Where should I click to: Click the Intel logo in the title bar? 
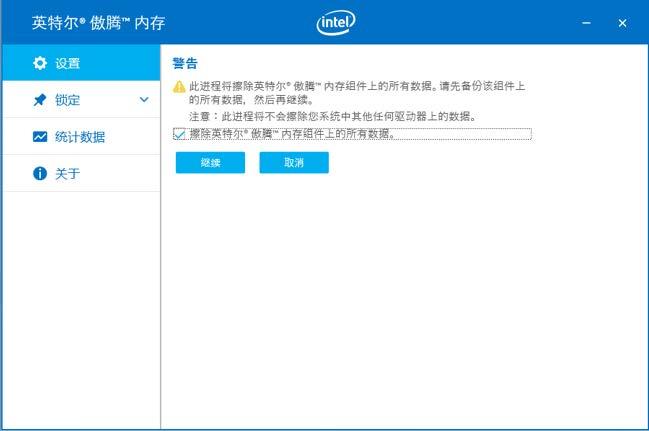tap(336, 22)
